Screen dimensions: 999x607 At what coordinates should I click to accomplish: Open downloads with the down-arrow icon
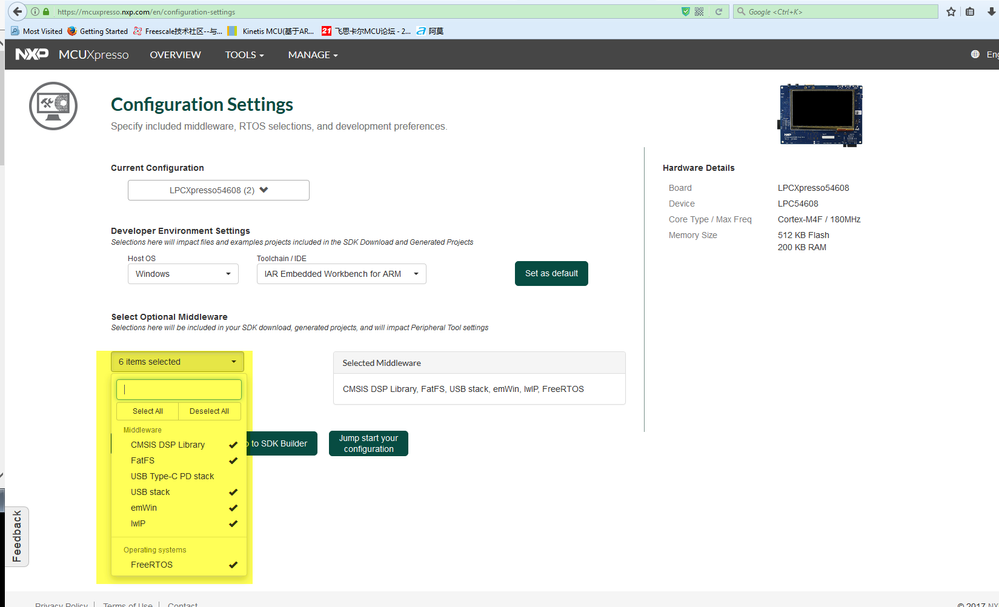pos(990,11)
